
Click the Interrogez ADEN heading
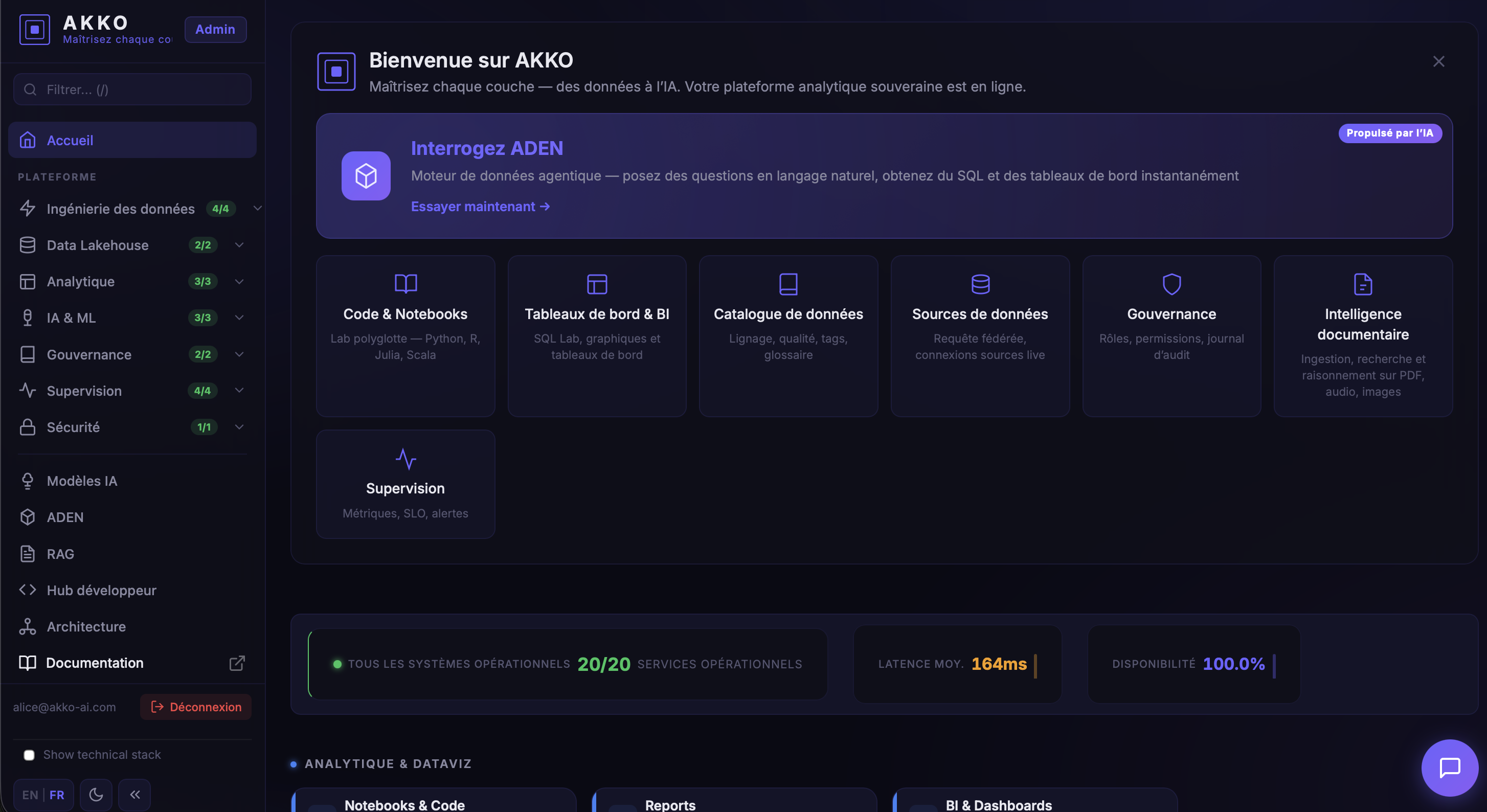pyautogui.click(x=487, y=148)
